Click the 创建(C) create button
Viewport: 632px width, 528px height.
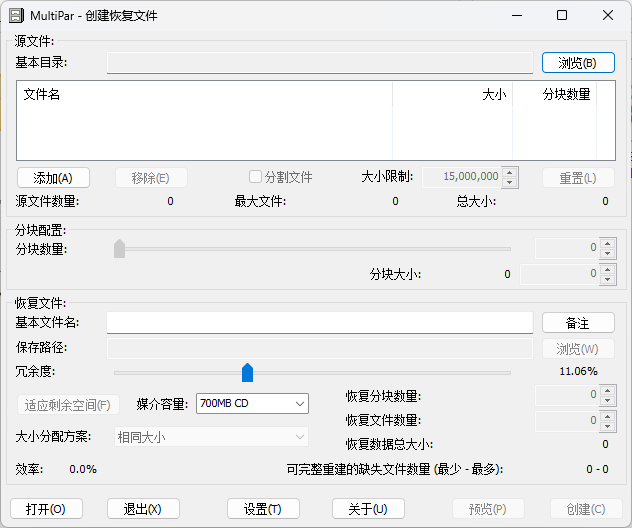(x=586, y=509)
